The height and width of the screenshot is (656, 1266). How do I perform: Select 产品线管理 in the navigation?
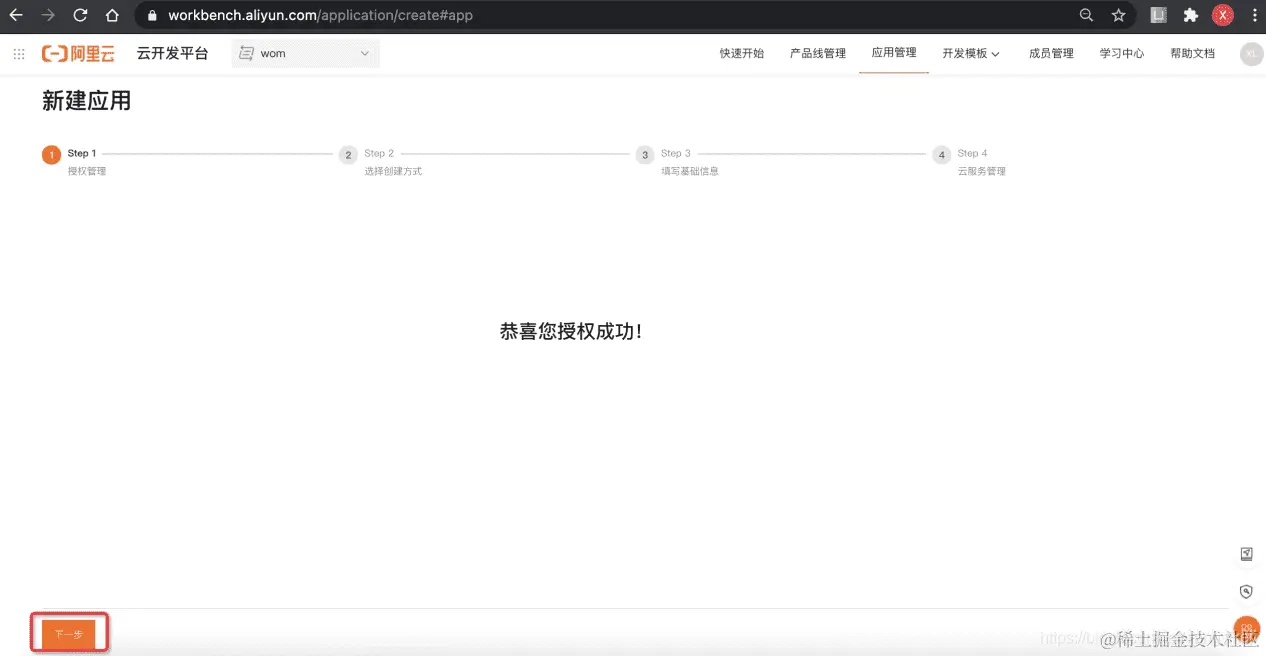(817, 53)
